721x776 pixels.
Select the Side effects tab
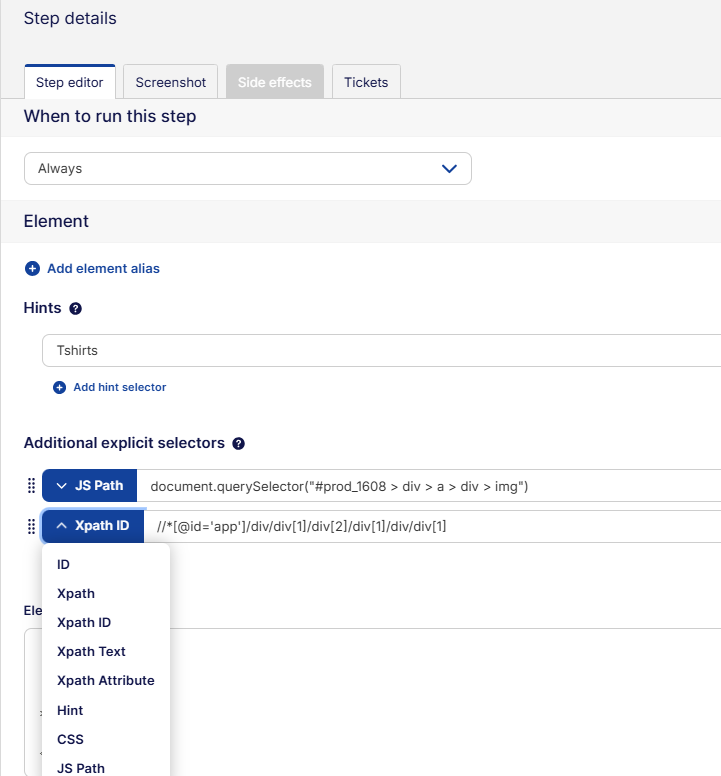(275, 82)
